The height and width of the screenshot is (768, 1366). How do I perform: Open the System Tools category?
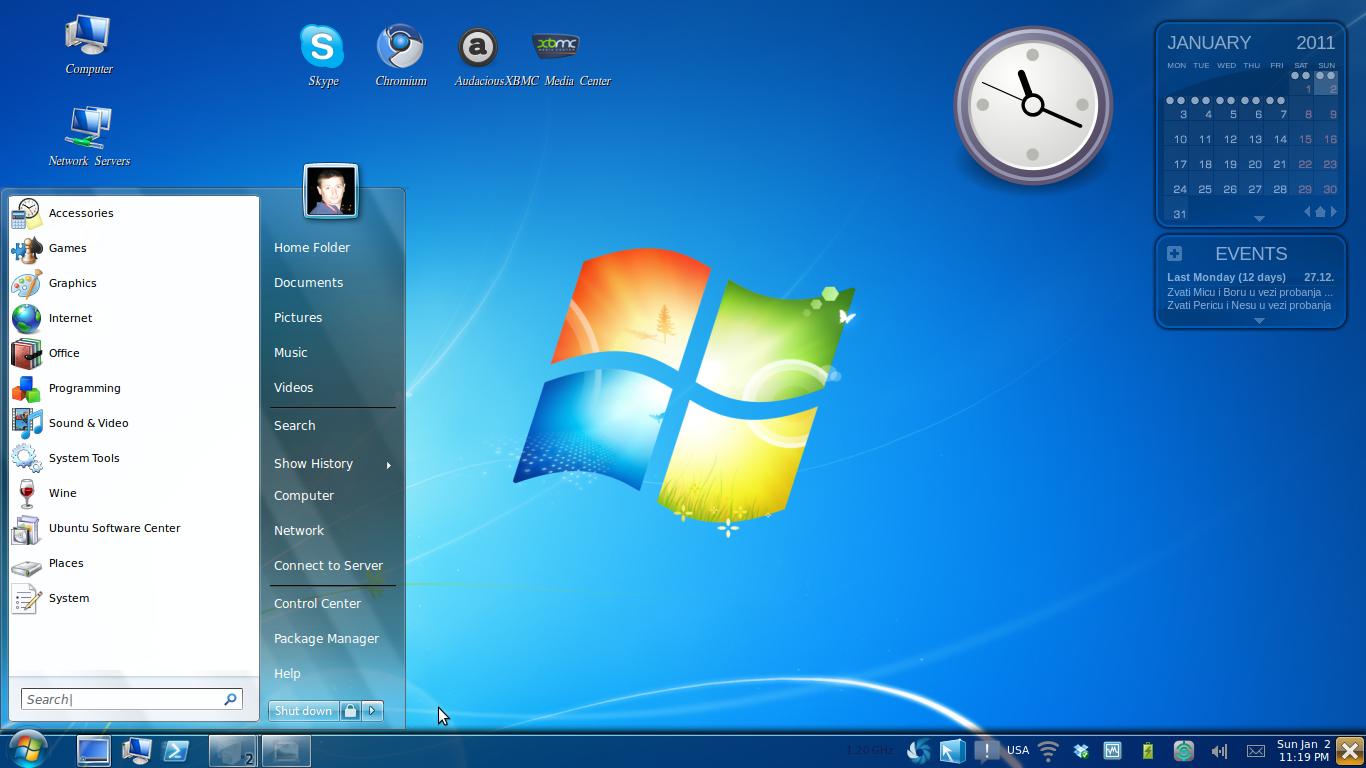pos(133,458)
